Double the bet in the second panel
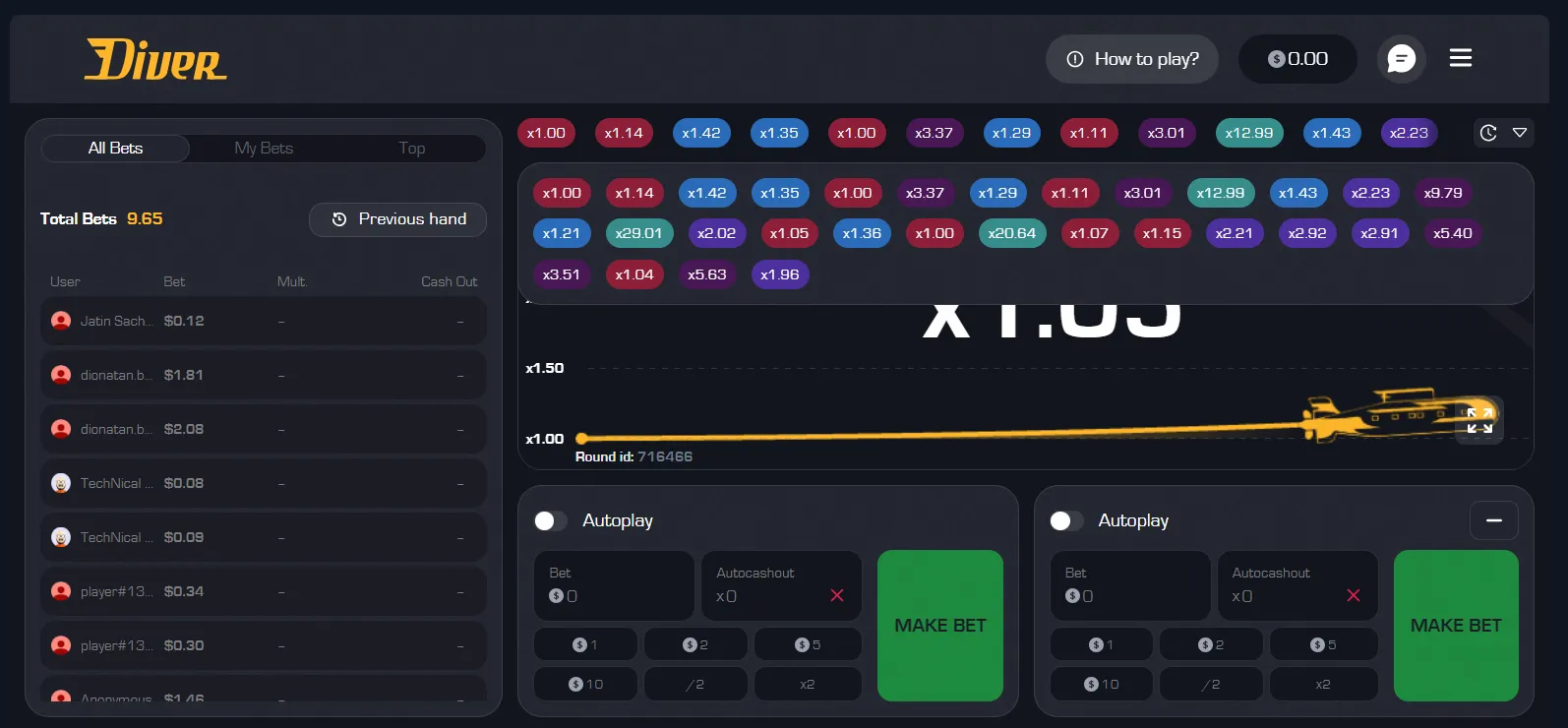The height and width of the screenshot is (728, 1568). [1323, 684]
